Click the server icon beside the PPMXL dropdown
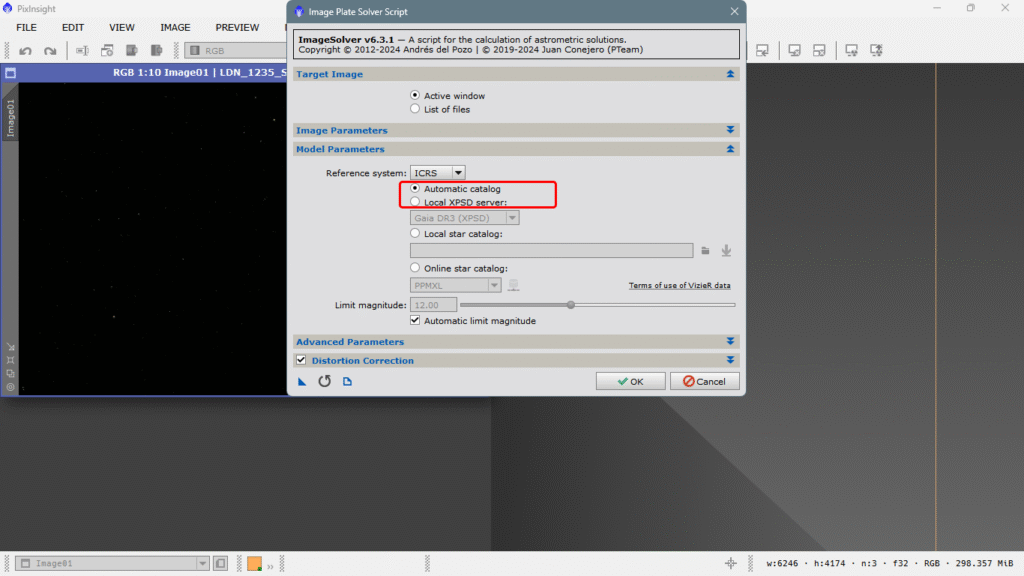 513,285
